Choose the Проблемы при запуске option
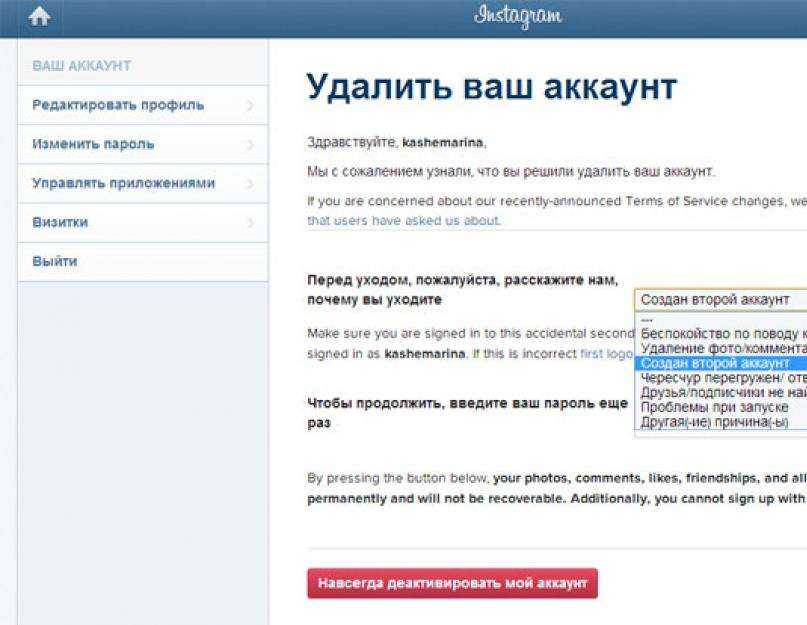 click(x=721, y=407)
